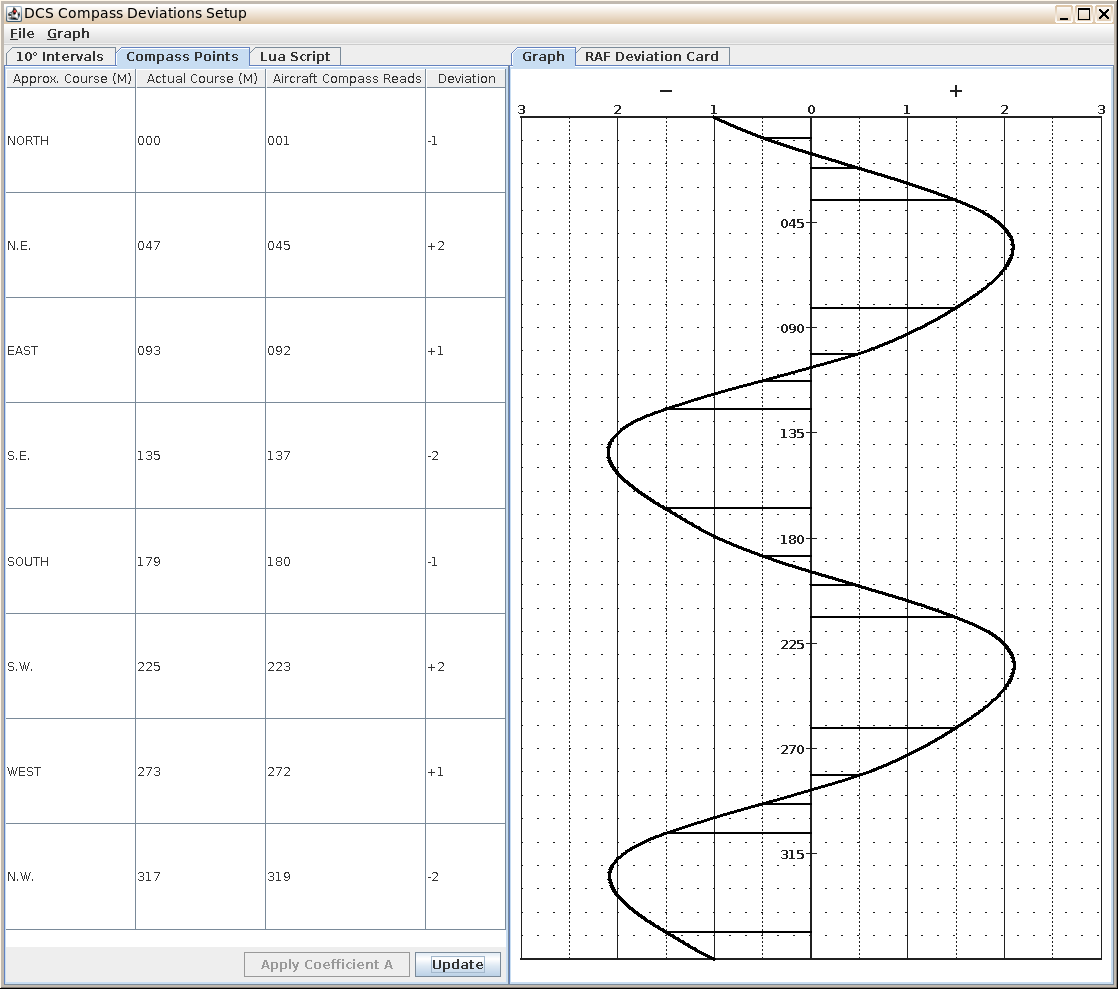
Task: Click the plus sign above graph
Action: tap(956, 91)
